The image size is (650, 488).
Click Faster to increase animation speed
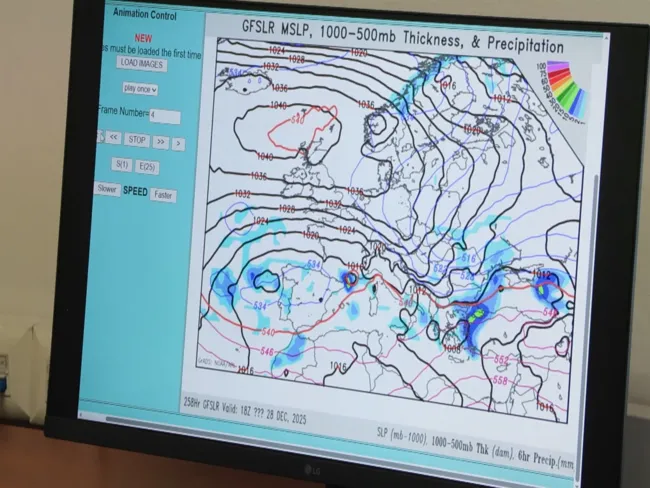pyautogui.click(x=163, y=194)
